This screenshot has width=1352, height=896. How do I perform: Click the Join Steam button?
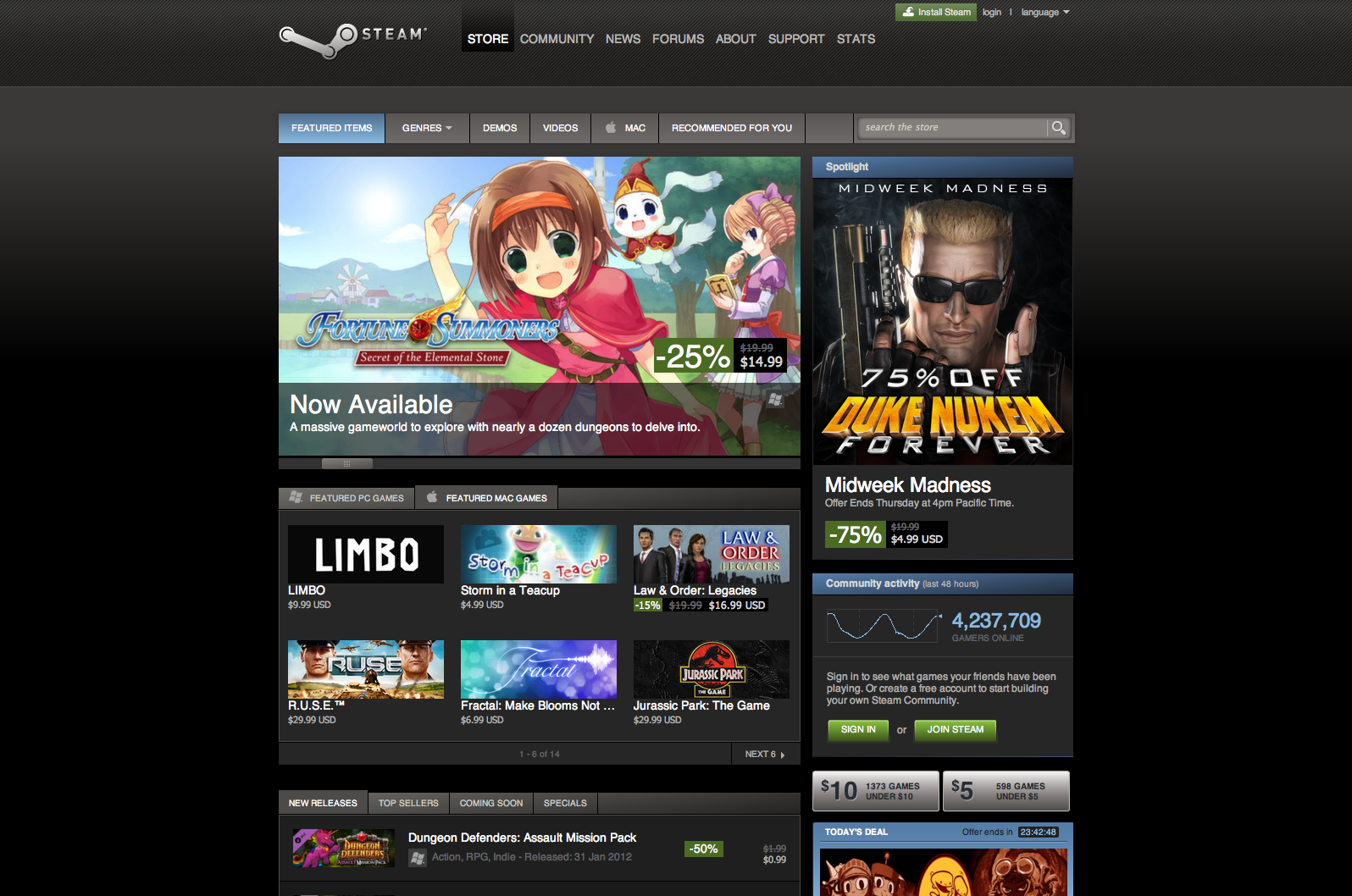955,729
